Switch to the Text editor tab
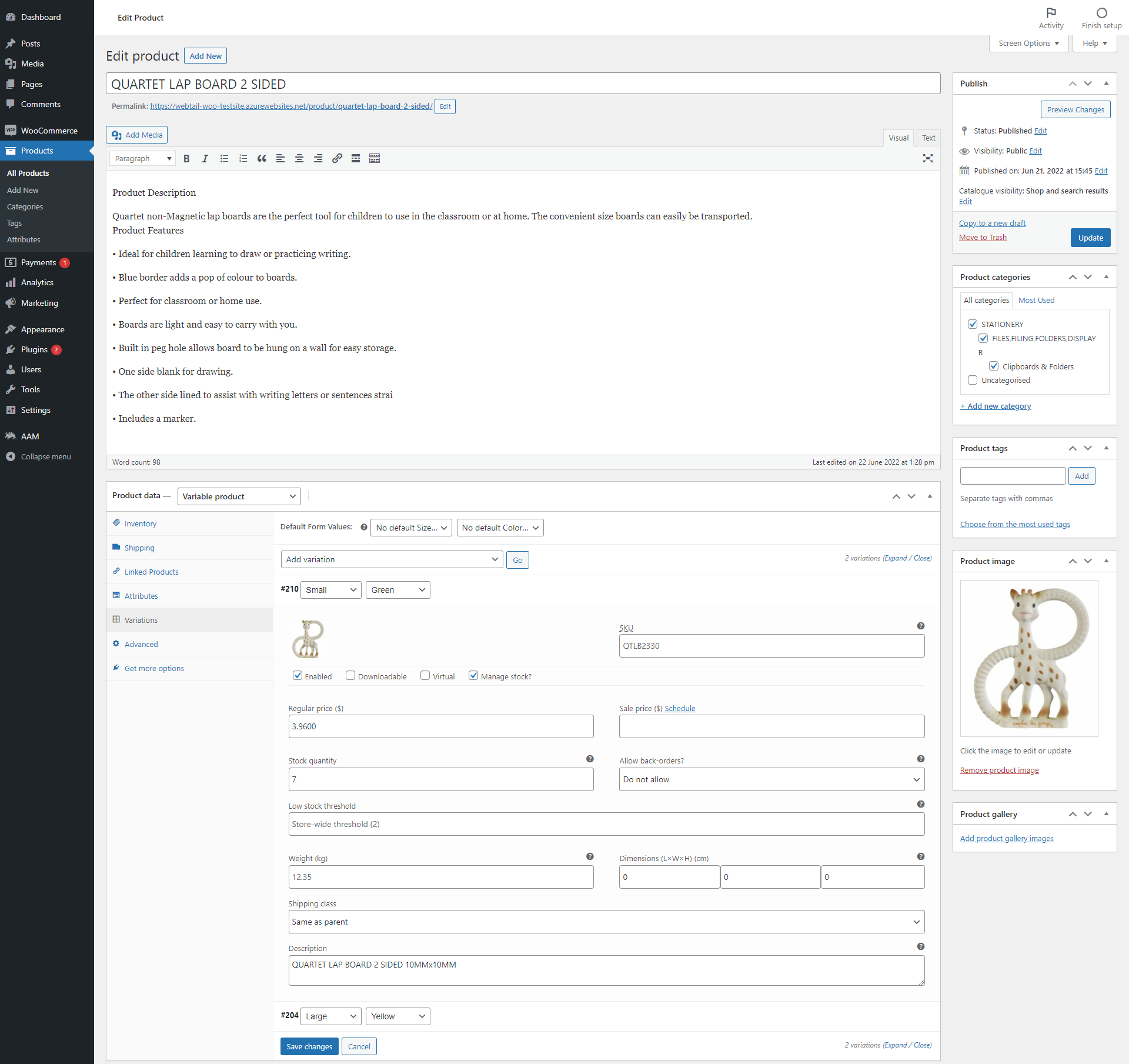 (928, 138)
